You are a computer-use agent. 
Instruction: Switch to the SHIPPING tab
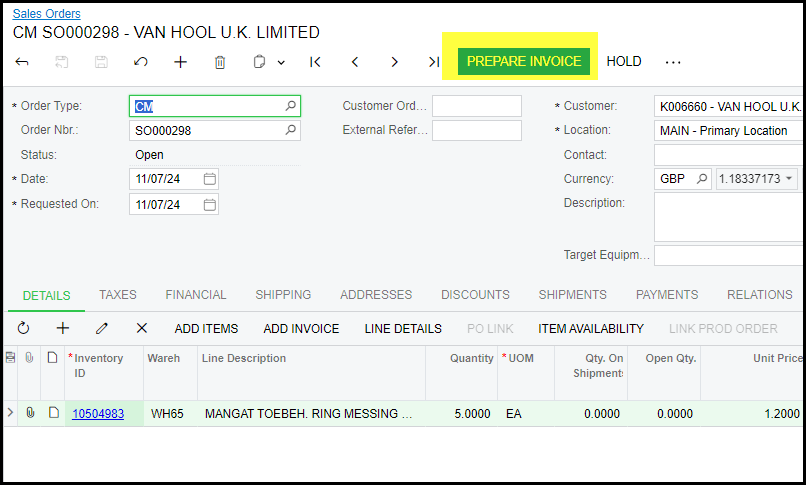point(283,295)
